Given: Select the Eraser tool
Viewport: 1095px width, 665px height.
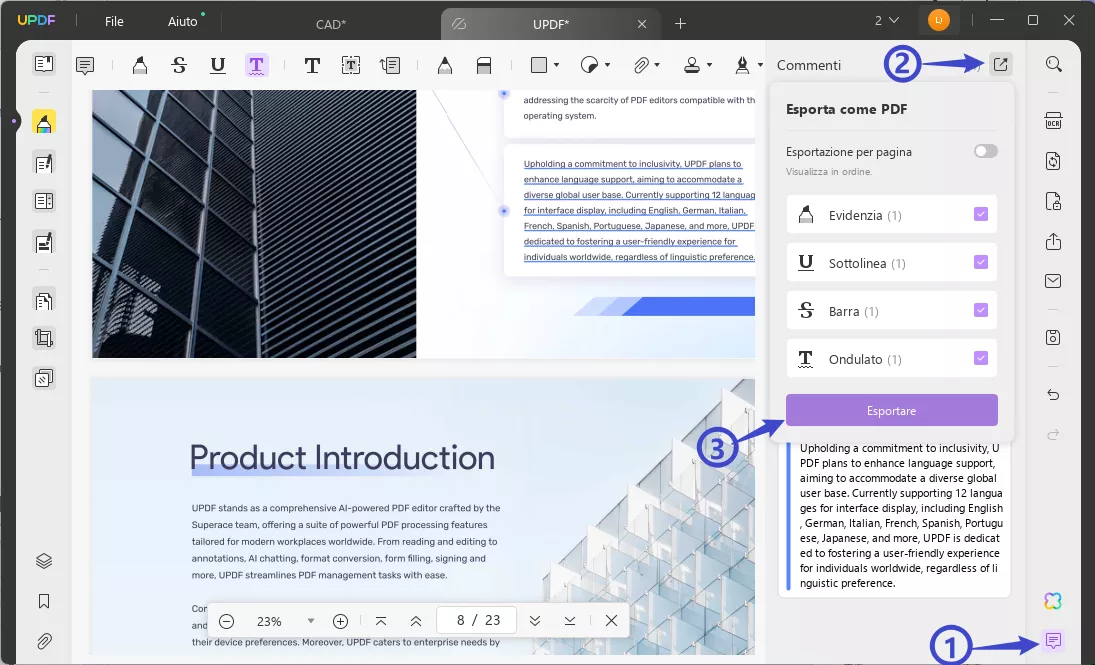Looking at the screenshot, I should coord(484,66).
